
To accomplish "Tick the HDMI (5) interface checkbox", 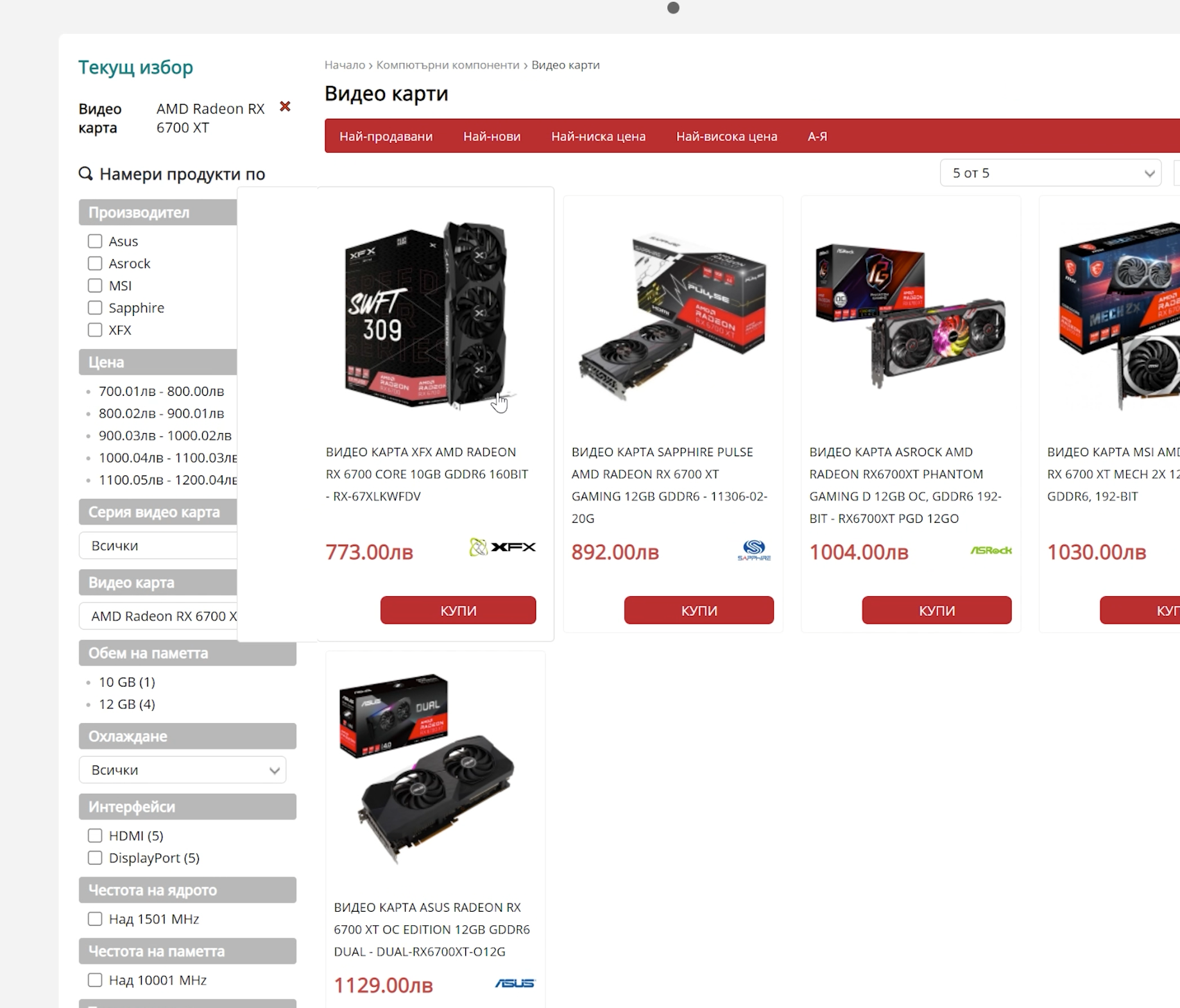I will (95, 835).
